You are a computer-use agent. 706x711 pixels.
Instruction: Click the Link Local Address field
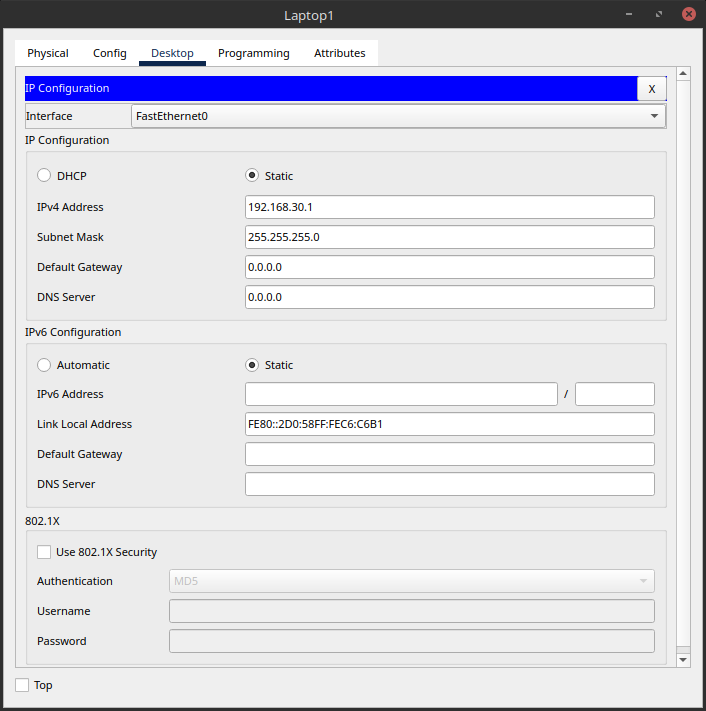click(x=449, y=424)
